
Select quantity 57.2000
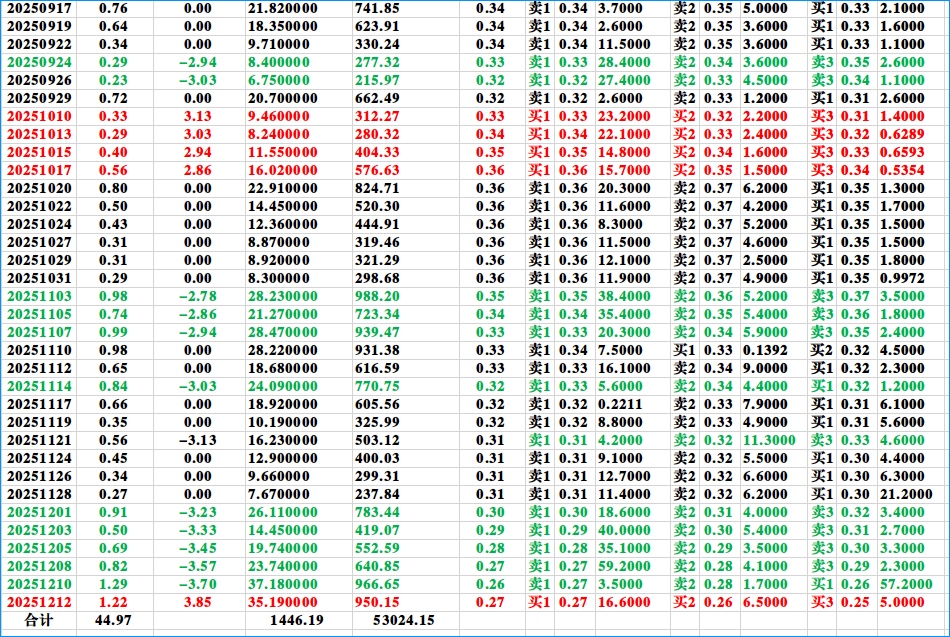pos(906,585)
